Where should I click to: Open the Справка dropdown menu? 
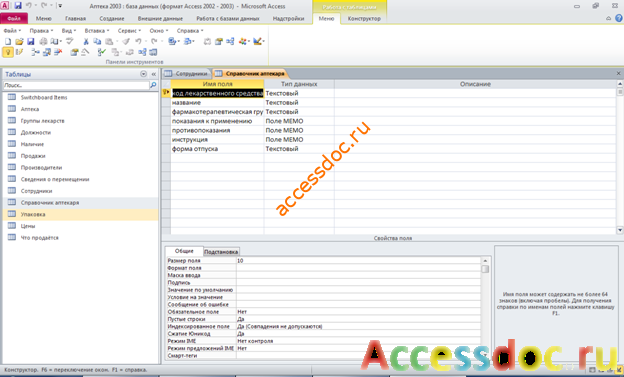[x=190, y=31]
